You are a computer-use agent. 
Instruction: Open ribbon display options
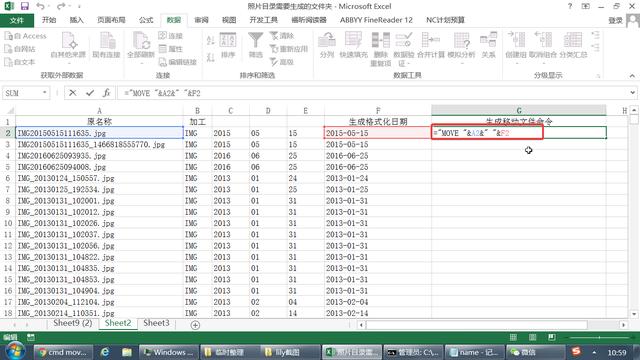(586, 6)
